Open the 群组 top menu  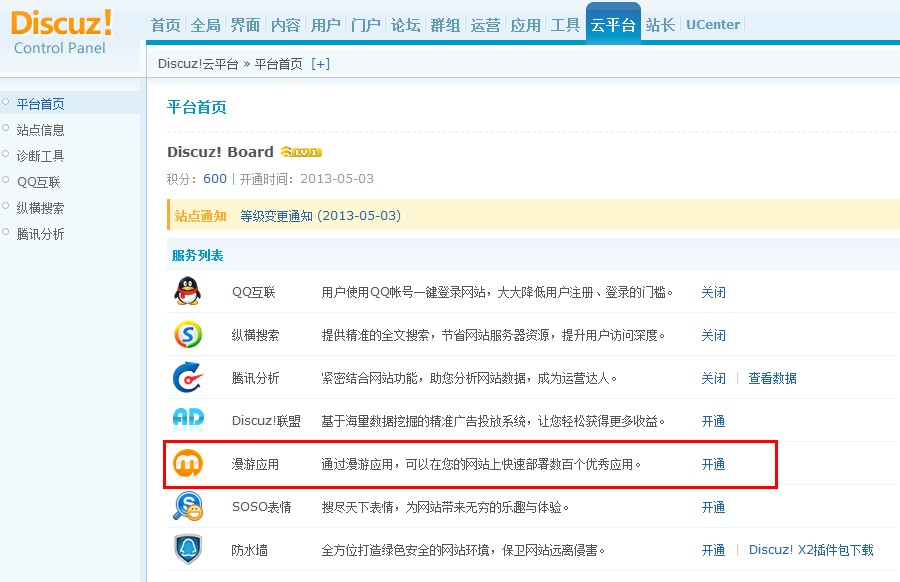coord(445,25)
